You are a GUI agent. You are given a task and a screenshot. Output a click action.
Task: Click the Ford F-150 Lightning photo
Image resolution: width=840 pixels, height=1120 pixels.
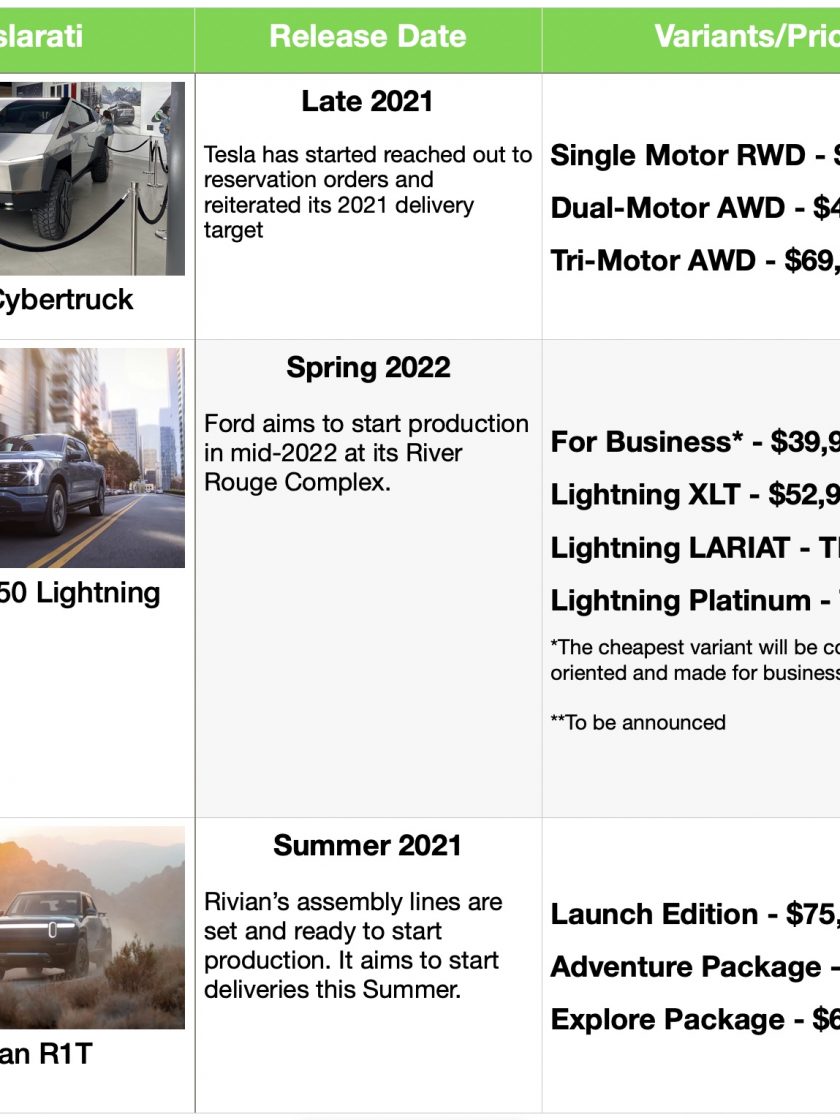click(x=92, y=458)
